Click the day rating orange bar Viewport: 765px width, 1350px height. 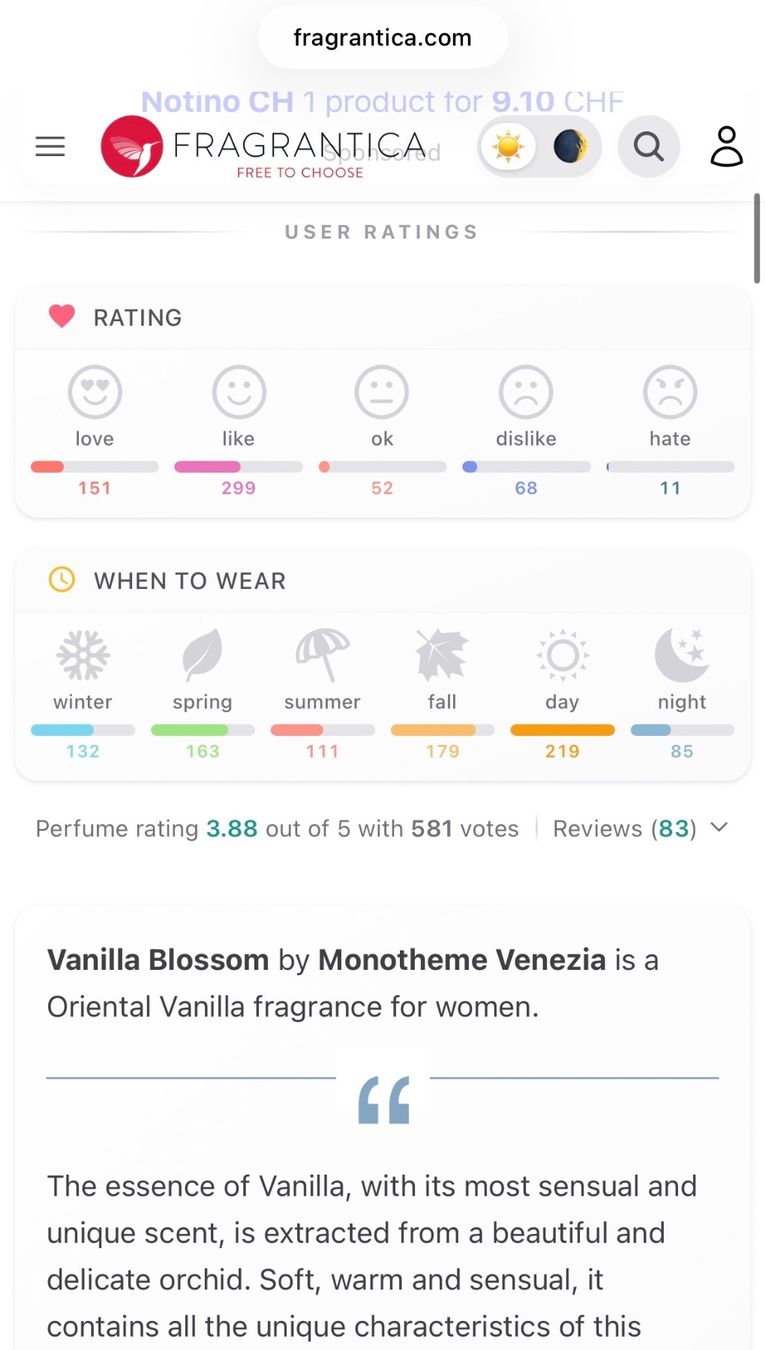(x=562, y=730)
